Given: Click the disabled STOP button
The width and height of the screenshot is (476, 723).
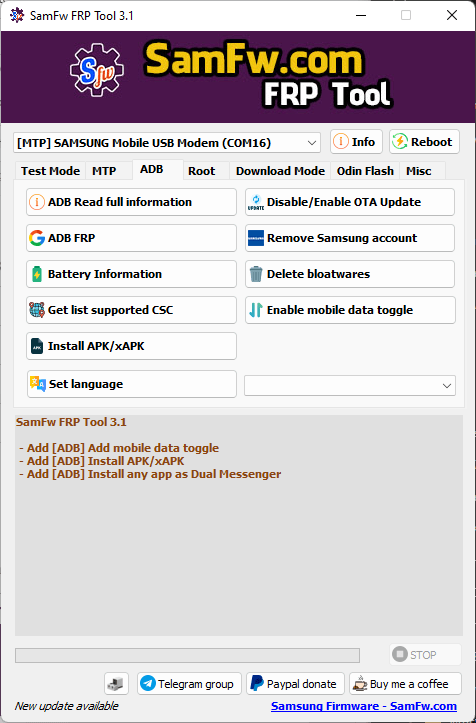Looking at the screenshot, I should [425, 655].
